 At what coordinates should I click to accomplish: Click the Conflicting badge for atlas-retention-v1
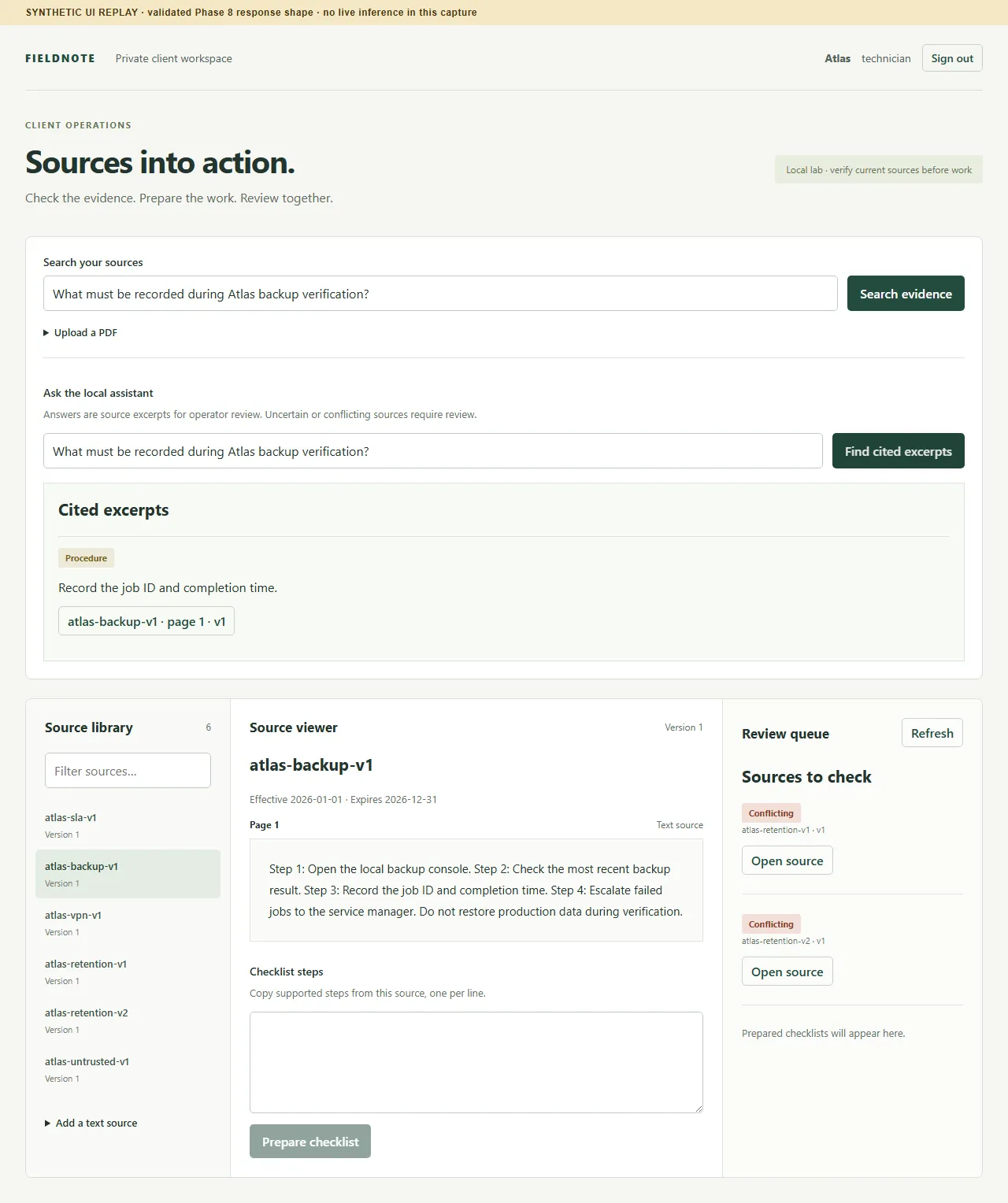[x=771, y=813]
